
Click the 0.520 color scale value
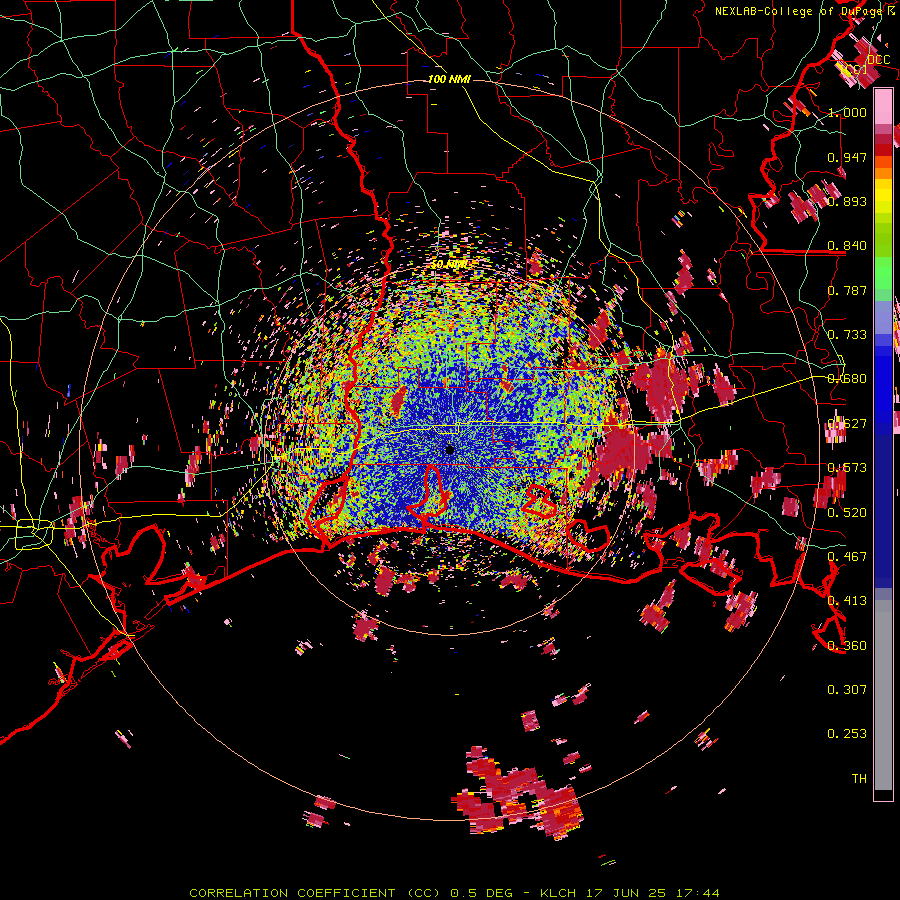847,513
